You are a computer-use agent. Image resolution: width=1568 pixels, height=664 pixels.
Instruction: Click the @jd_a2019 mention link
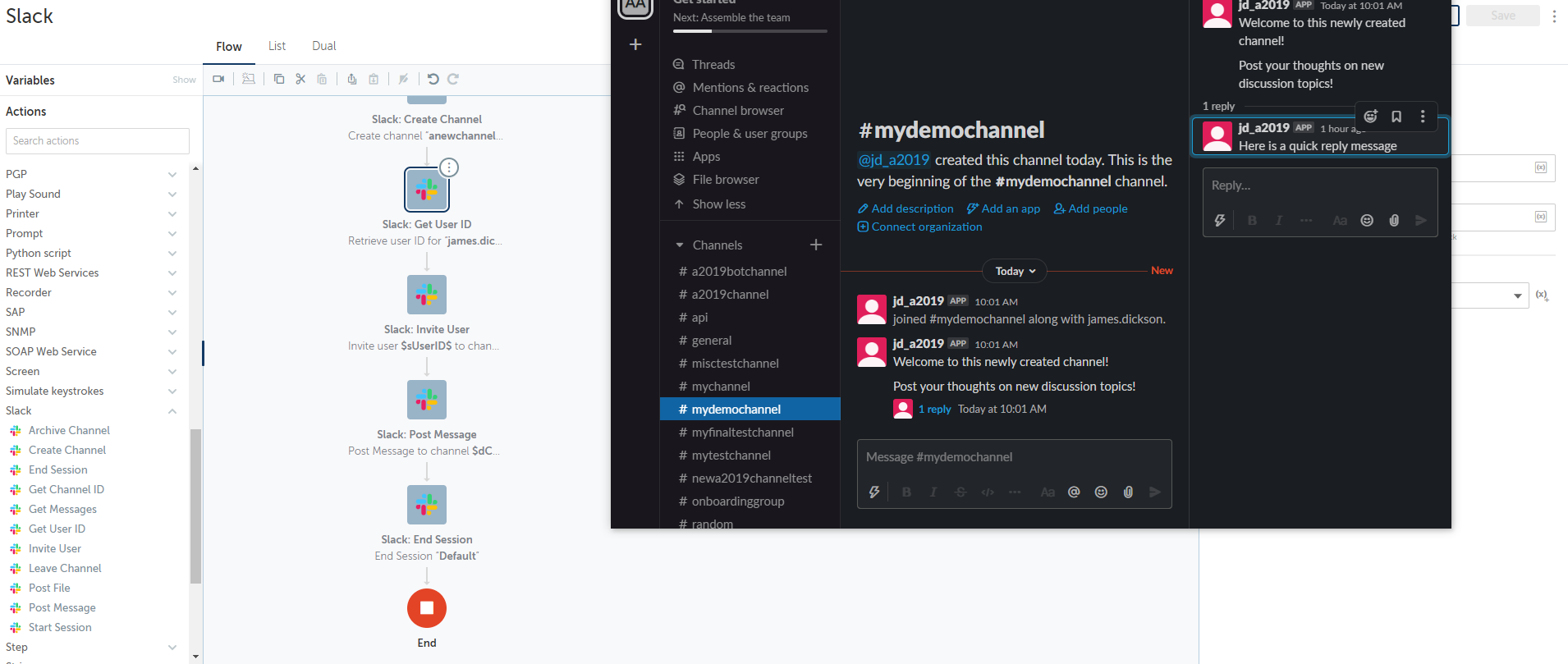point(893,160)
